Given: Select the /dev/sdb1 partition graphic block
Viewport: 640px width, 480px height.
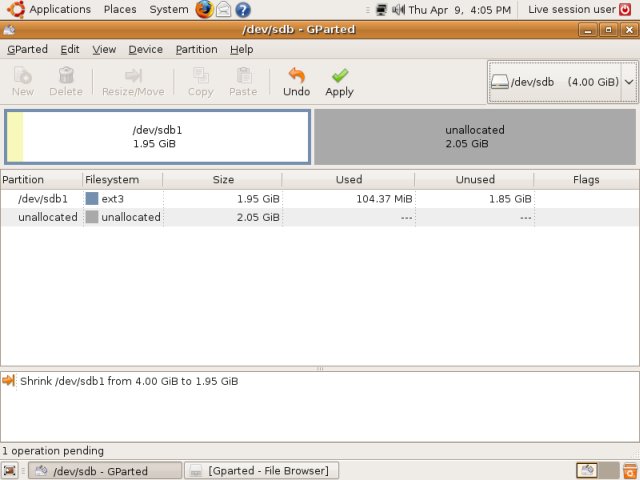Looking at the screenshot, I should click(x=158, y=137).
